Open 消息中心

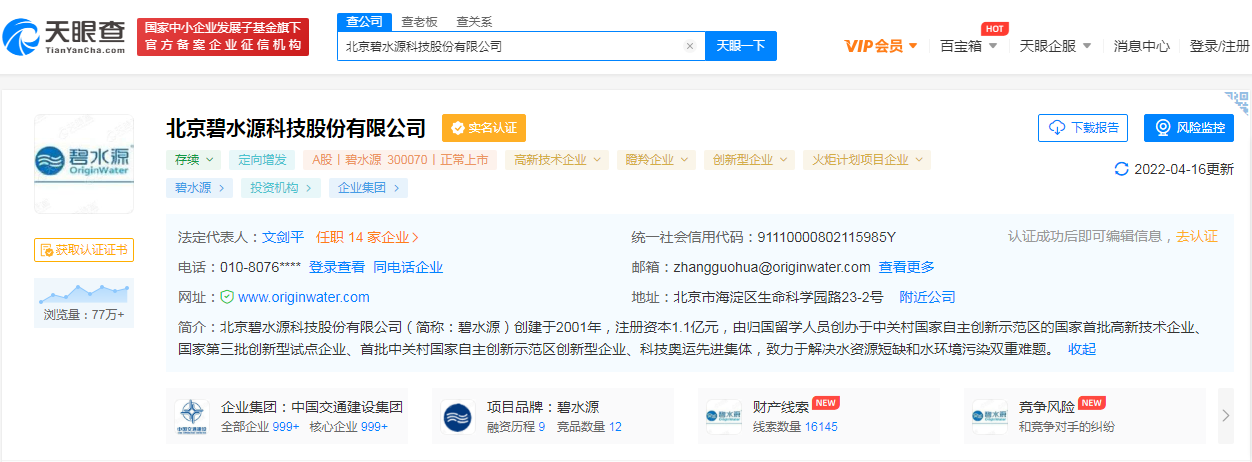tap(1142, 46)
